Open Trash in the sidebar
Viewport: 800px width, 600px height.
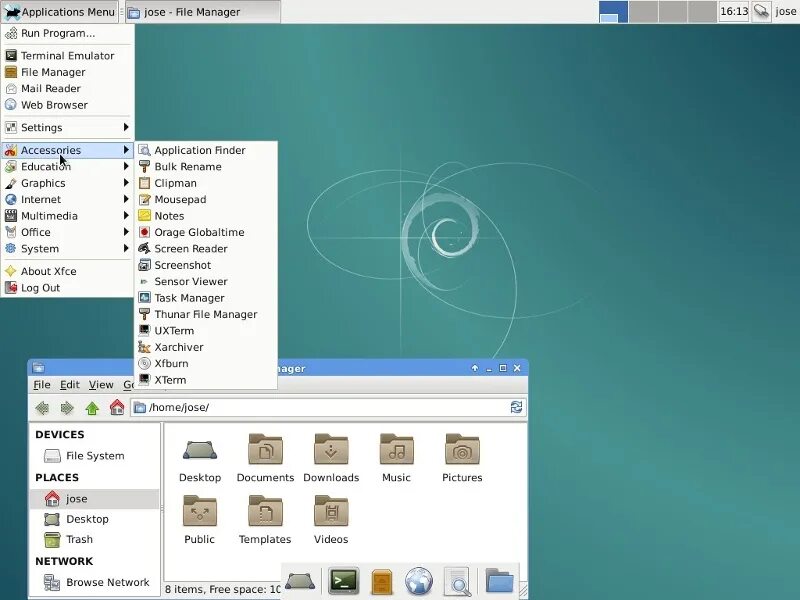coord(95,539)
